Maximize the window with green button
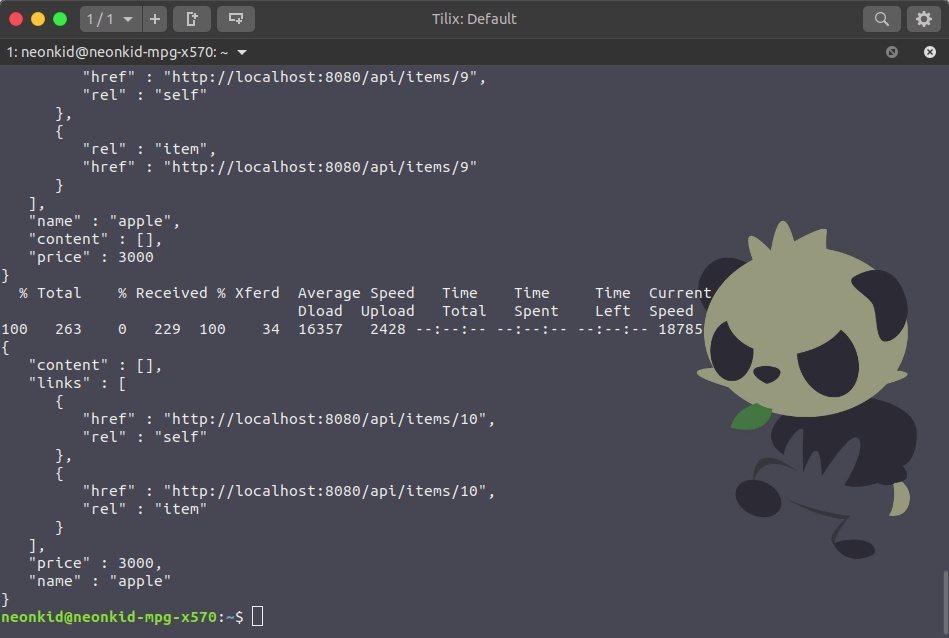The width and height of the screenshot is (949, 638). tap(60, 19)
